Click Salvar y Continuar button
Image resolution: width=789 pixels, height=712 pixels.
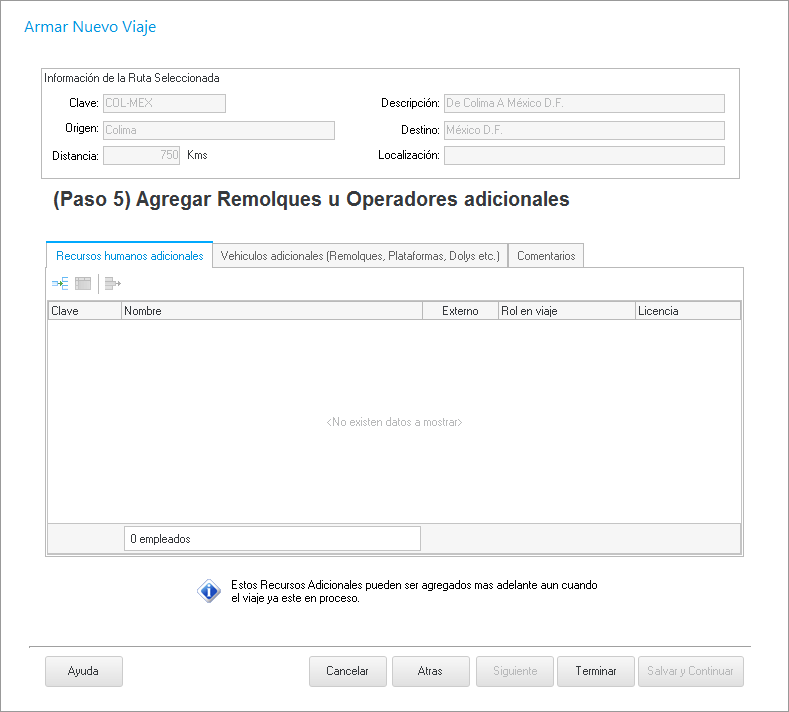(x=690, y=672)
